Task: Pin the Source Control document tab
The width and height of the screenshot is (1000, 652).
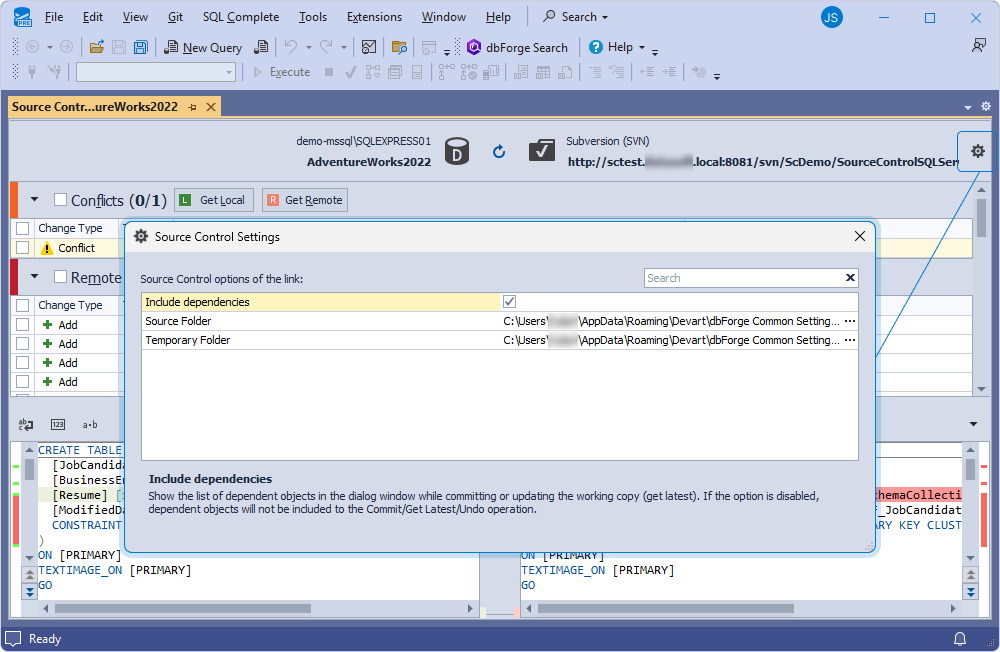Action: [193, 107]
